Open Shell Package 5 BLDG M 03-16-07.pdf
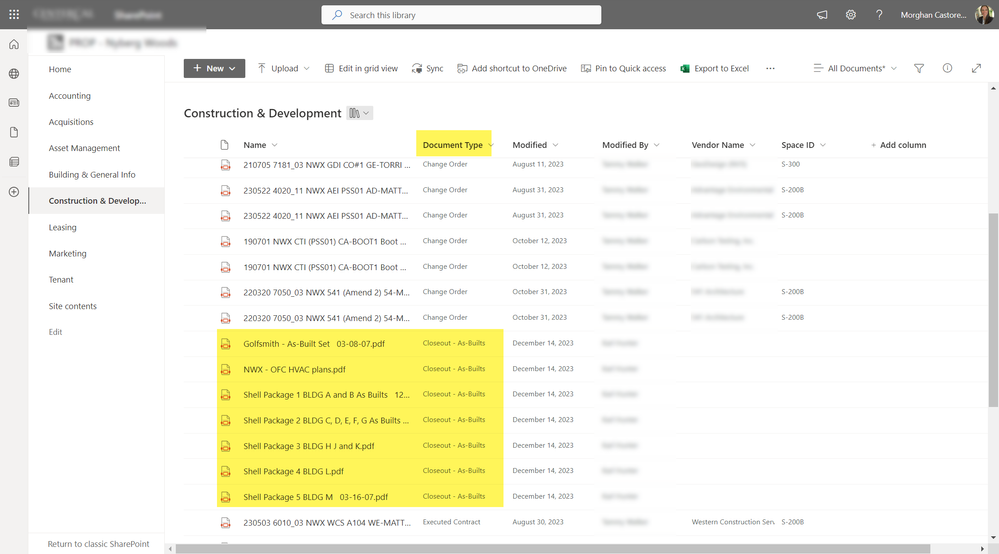 click(x=315, y=497)
